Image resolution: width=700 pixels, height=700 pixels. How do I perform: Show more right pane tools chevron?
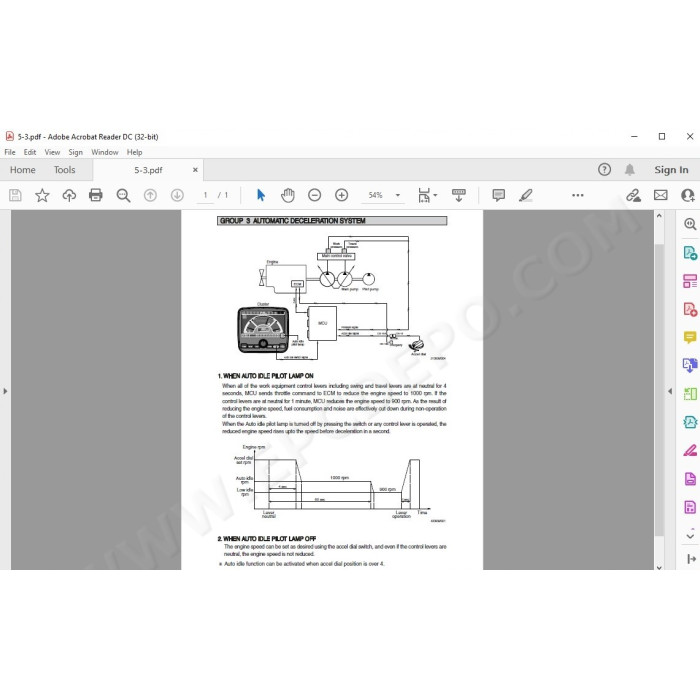click(x=690, y=536)
